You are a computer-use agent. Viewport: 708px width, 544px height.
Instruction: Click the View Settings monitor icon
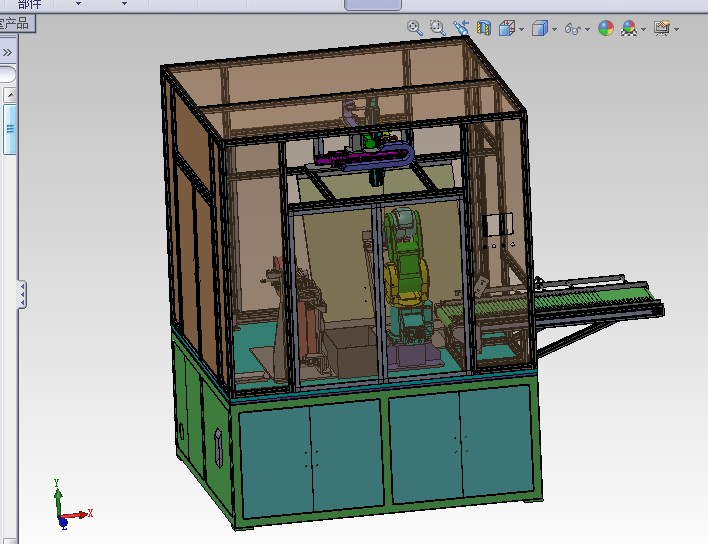point(662,28)
